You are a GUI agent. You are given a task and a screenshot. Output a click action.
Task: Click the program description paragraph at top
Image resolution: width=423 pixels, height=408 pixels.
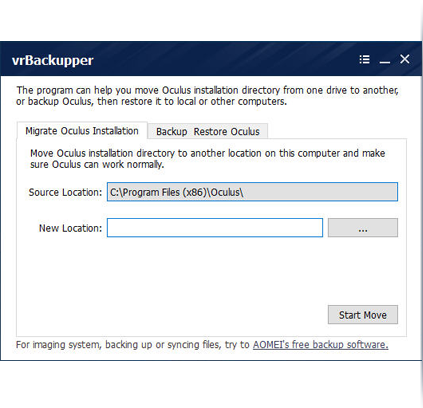(207, 96)
